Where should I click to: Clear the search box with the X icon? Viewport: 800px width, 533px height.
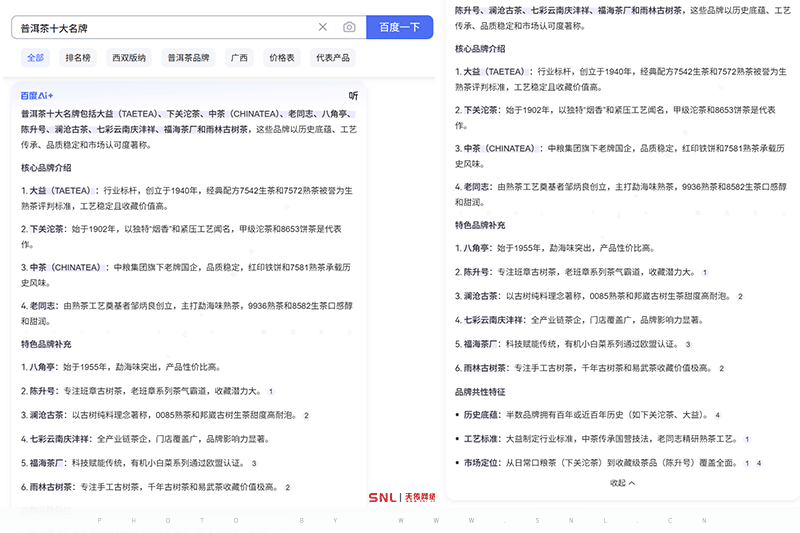(x=322, y=27)
